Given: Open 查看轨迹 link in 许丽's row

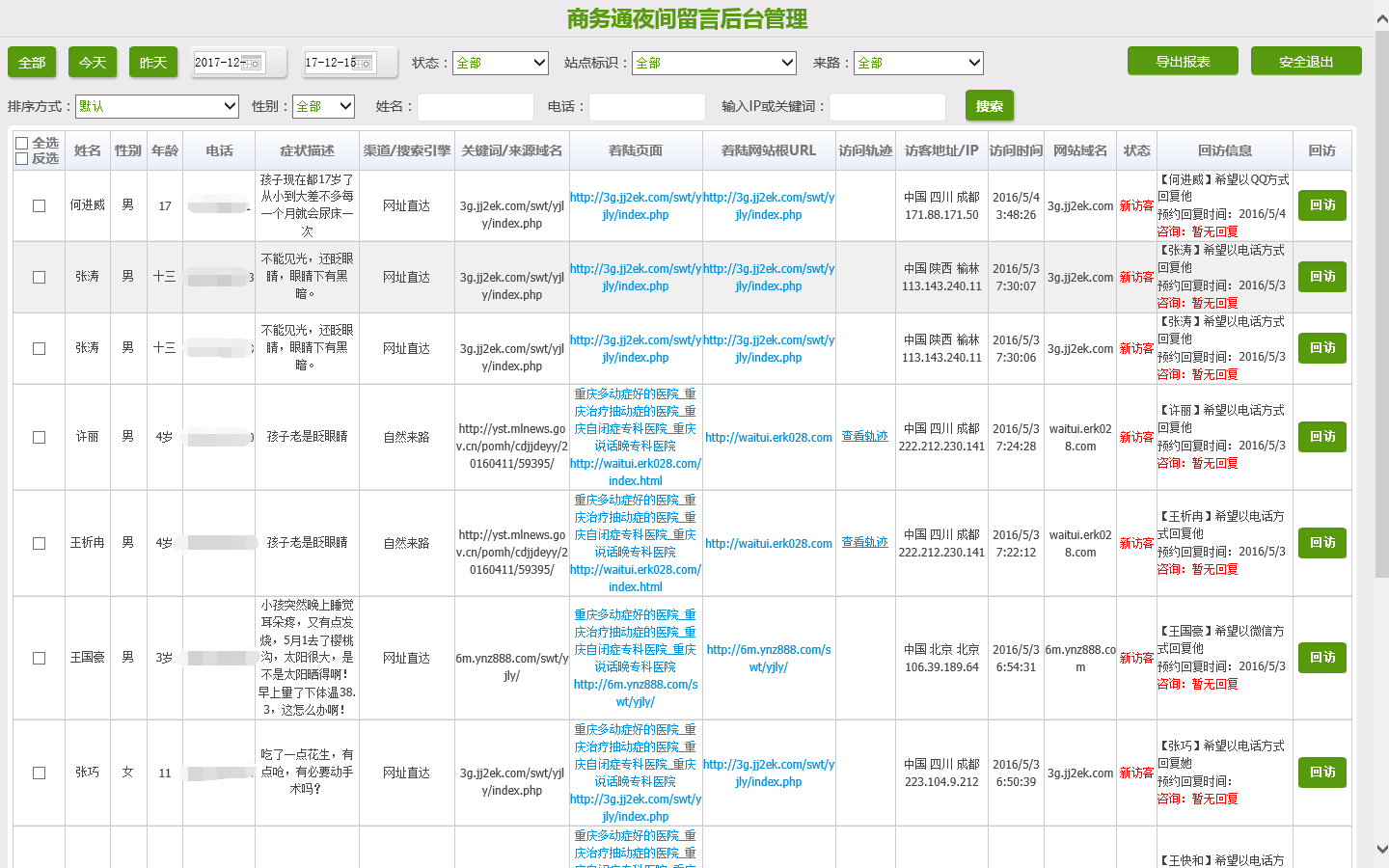Looking at the screenshot, I should (864, 437).
